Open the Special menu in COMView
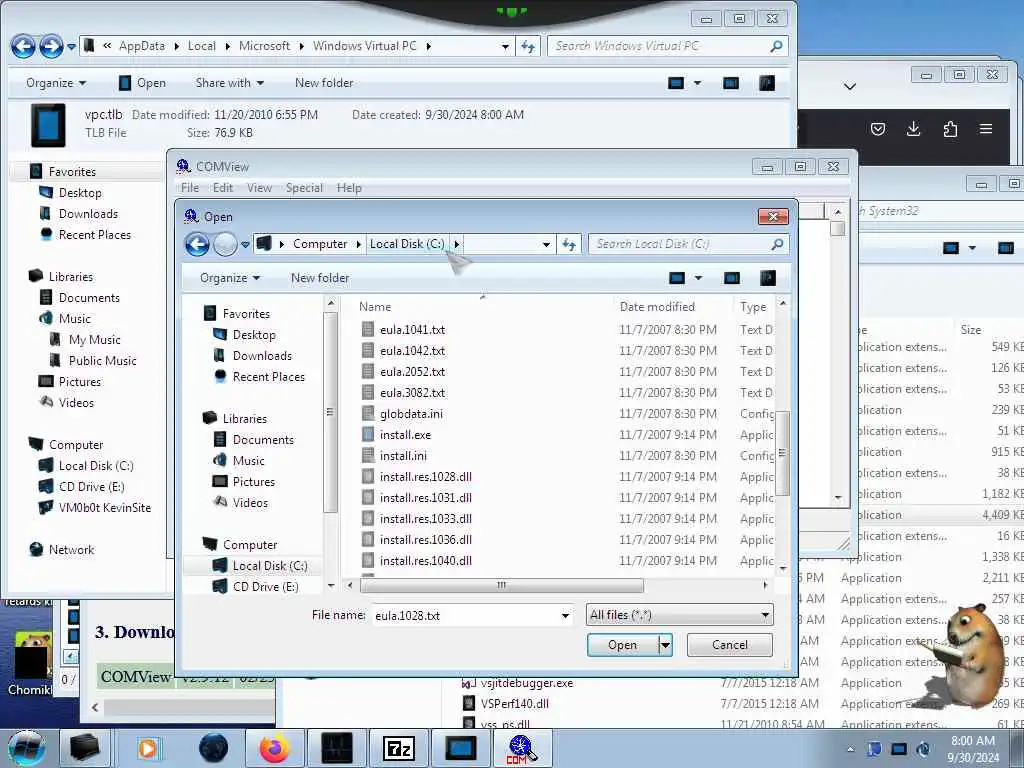Viewport: 1024px width, 768px height. tap(304, 188)
